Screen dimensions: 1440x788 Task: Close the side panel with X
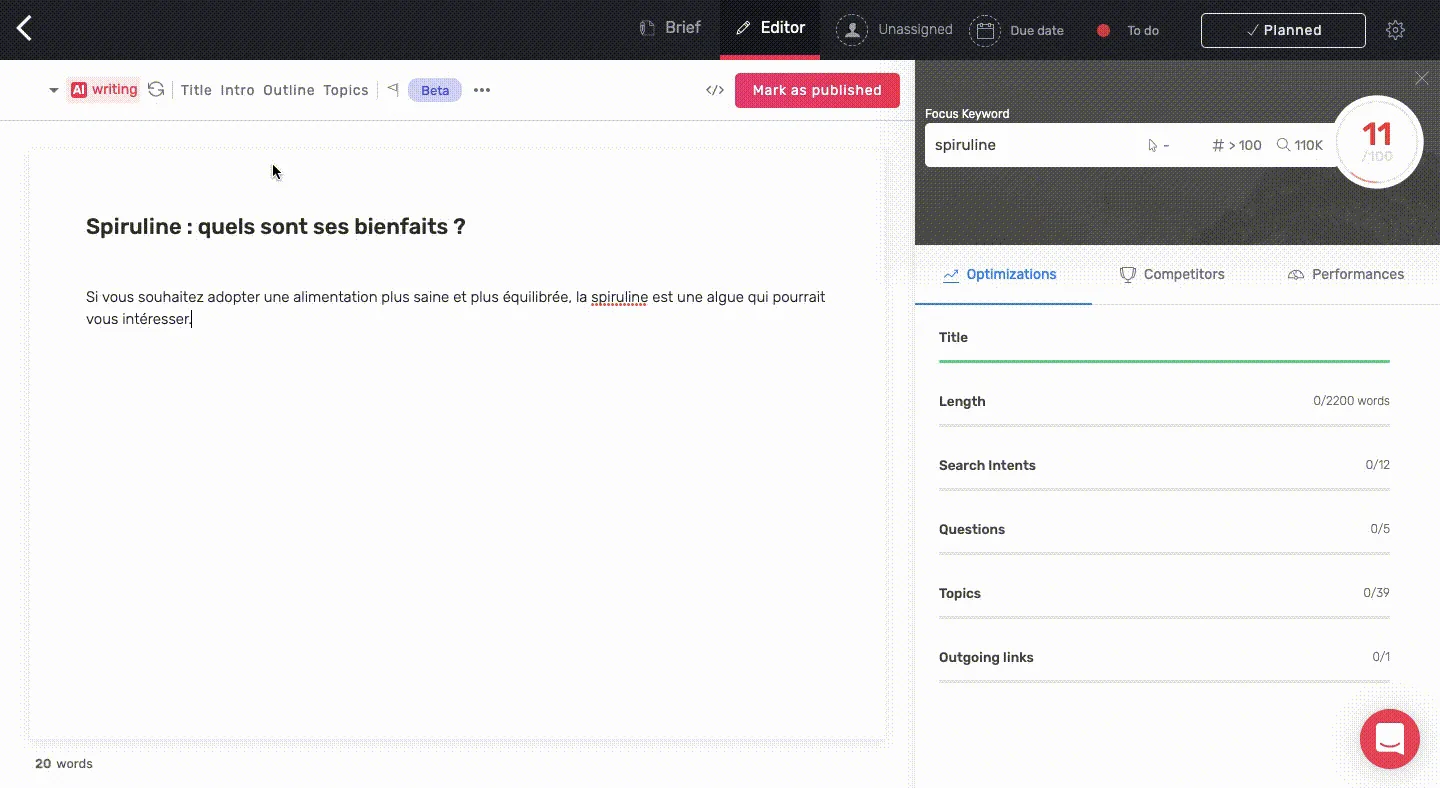click(x=1422, y=78)
